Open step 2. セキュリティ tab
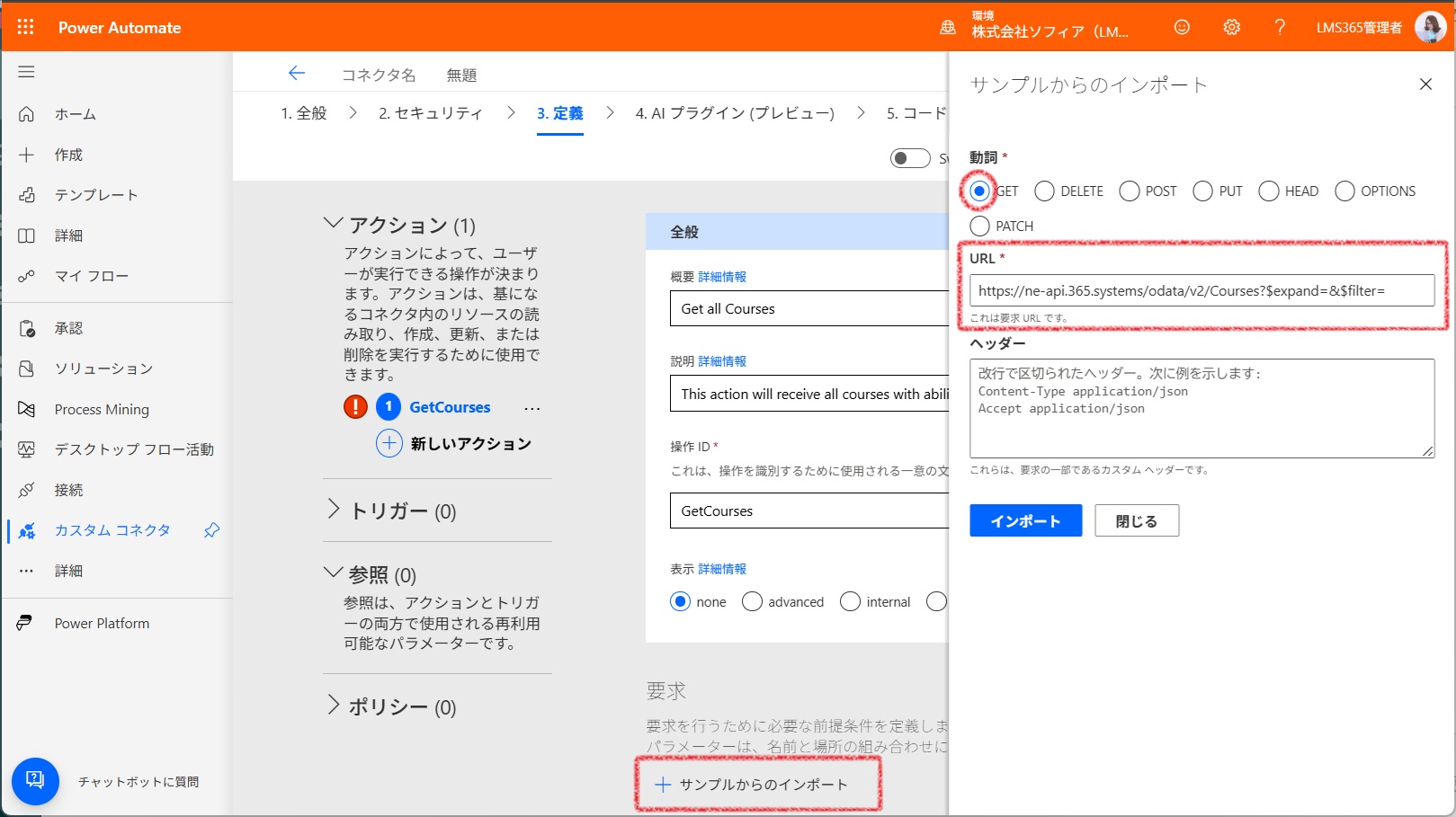 pos(430,113)
